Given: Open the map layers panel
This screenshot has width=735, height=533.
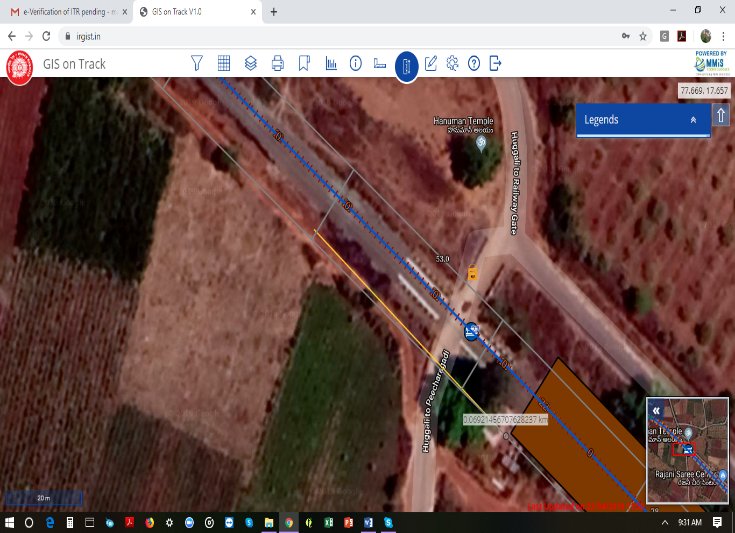Looking at the screenshot, I should 251,64.
